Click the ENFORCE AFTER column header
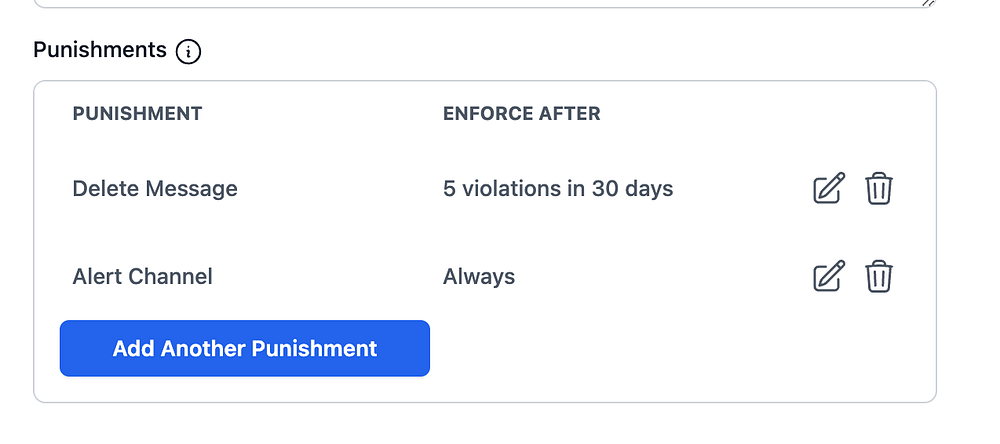1000x444 pixels. coord(521,114)
